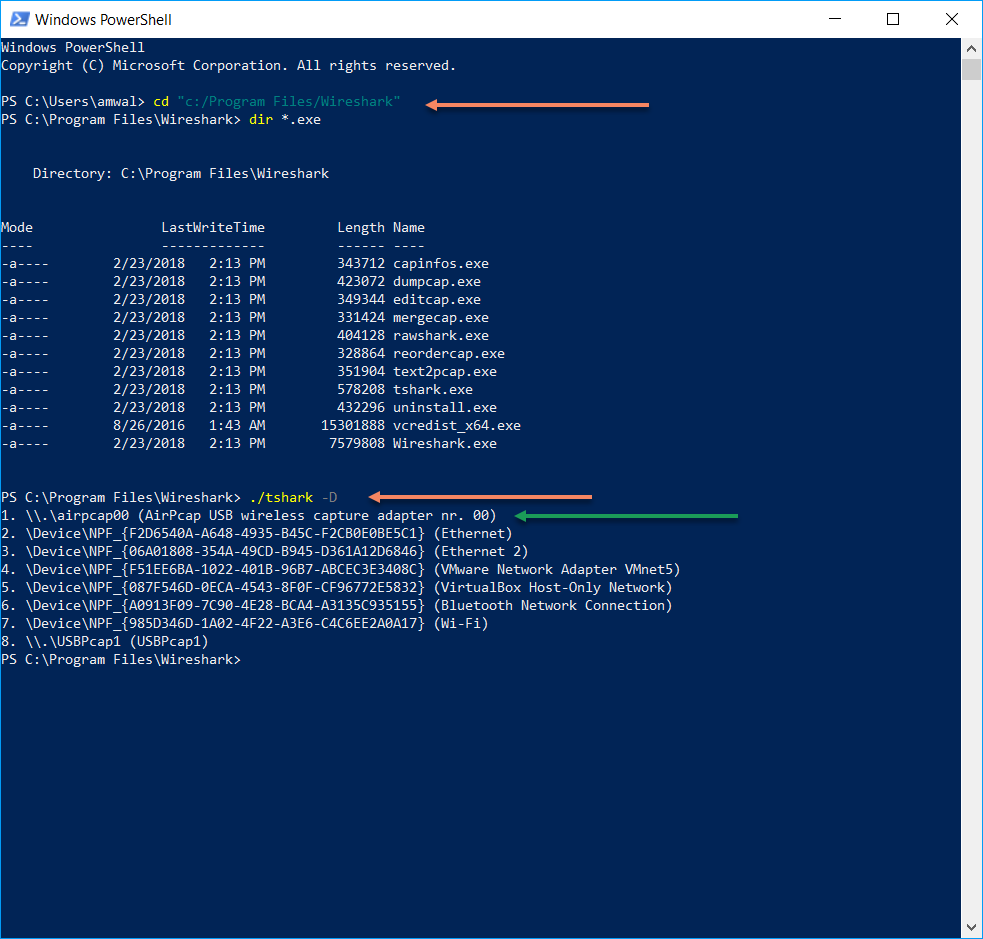Viewport: 983px width, 939px height.
Task: Click the USBPcap1 interface entry
Action: pos(105,641)
